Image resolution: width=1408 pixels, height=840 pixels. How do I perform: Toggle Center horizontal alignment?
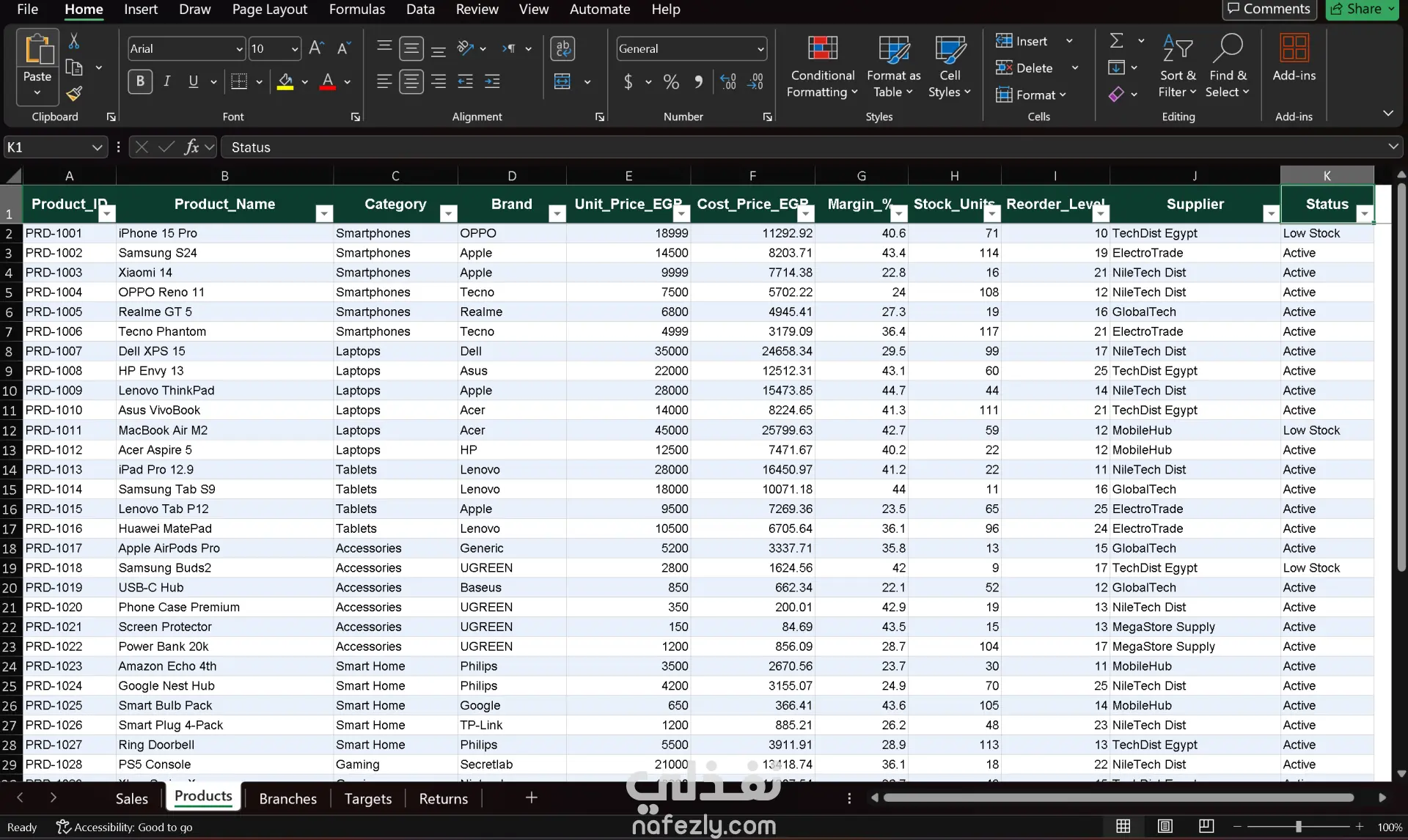coord(411,81)
